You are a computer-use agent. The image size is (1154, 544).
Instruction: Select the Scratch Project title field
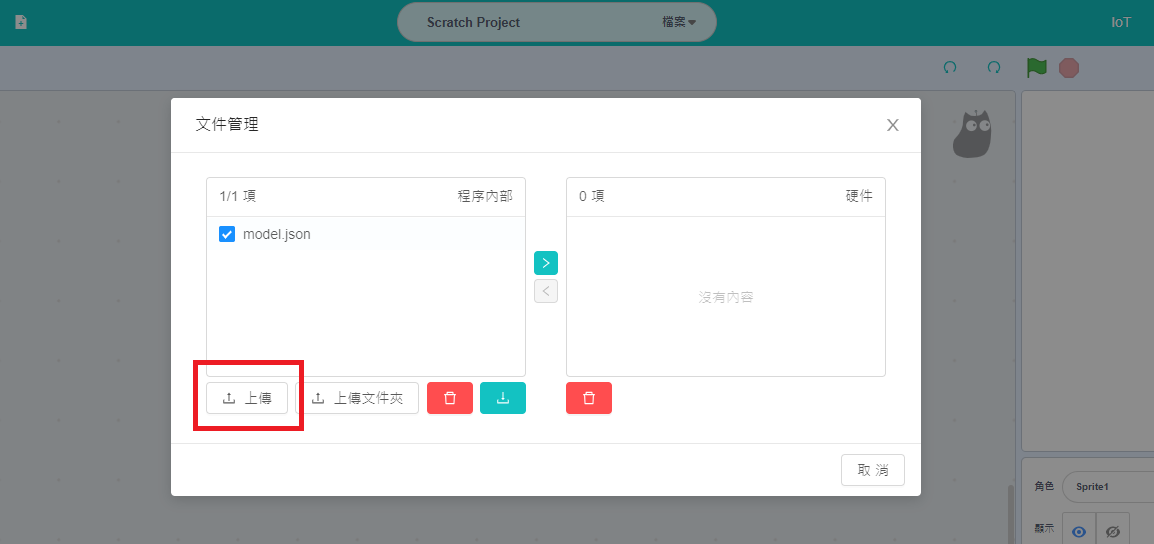pos(473,22)
